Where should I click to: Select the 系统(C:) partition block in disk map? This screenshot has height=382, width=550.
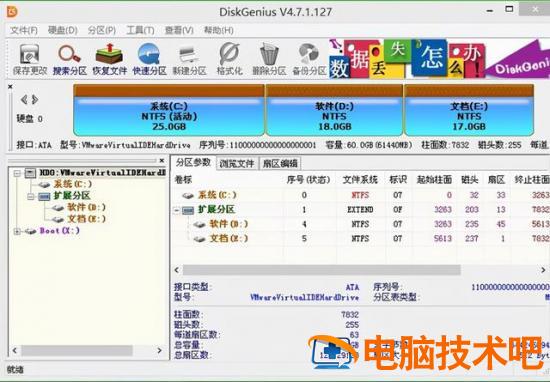(169, 110)
